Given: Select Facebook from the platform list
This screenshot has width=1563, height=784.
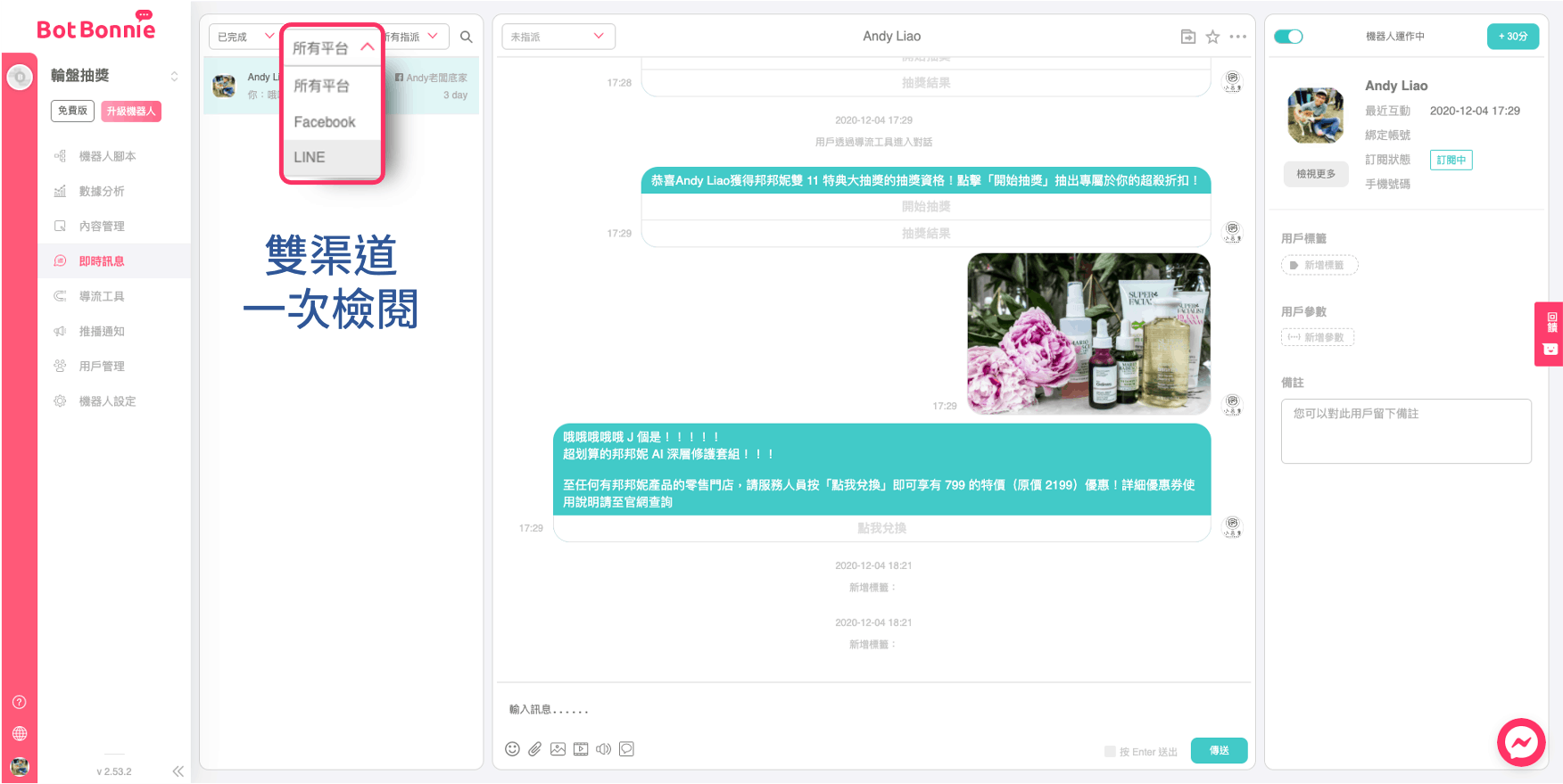Looking at the screenshot, I should (x=325, y=122).
